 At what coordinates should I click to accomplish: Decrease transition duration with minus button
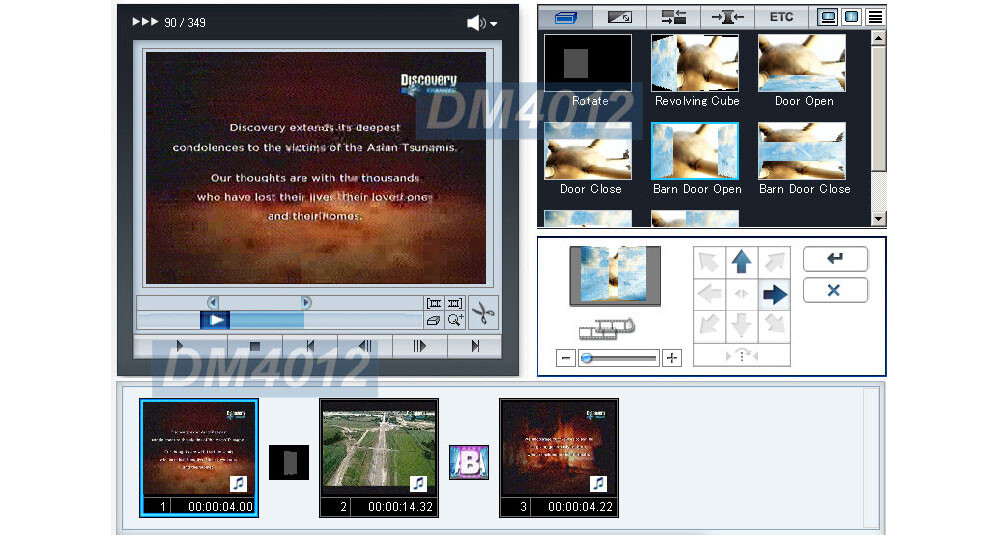pos(566,358)
